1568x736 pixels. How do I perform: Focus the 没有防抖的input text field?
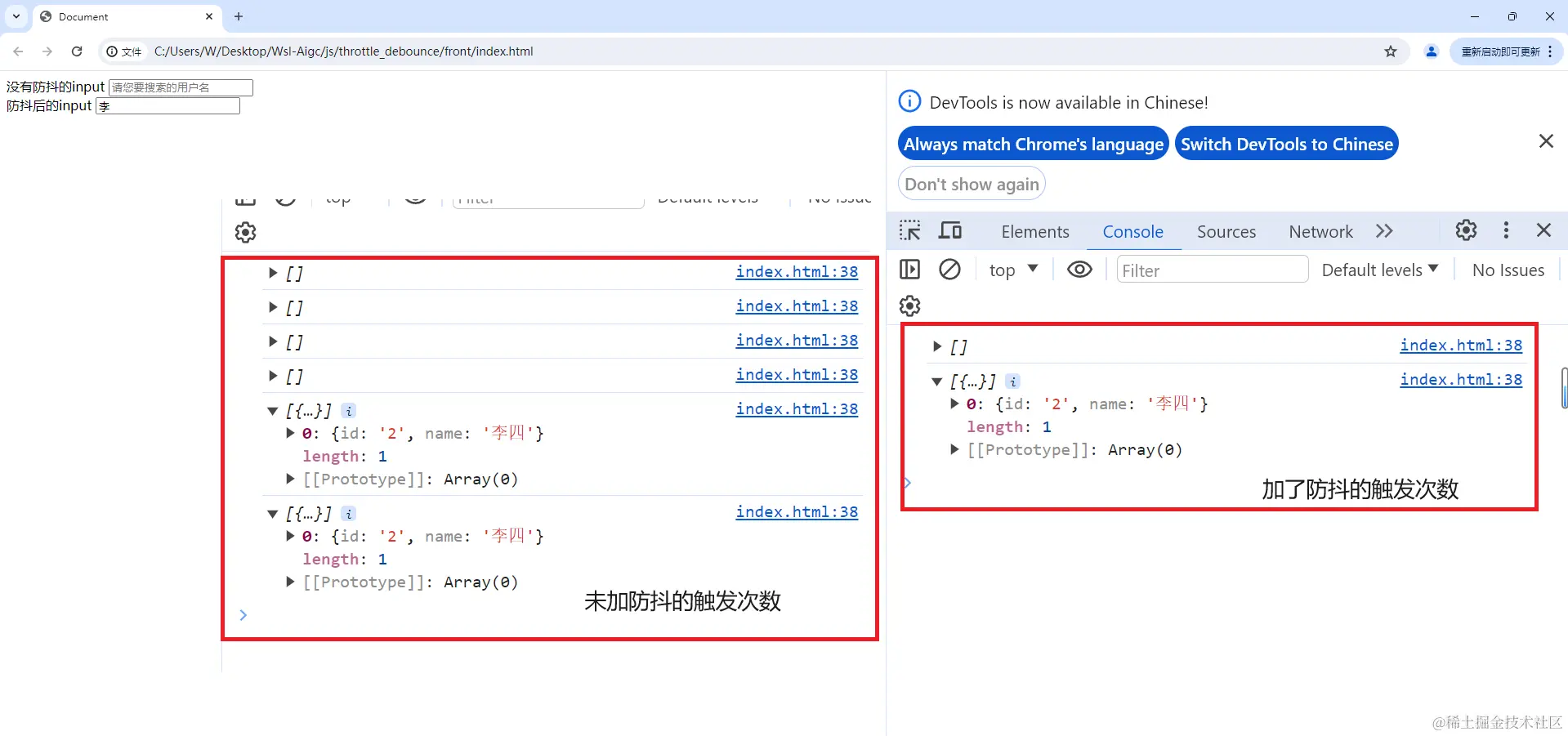point(181,87)
